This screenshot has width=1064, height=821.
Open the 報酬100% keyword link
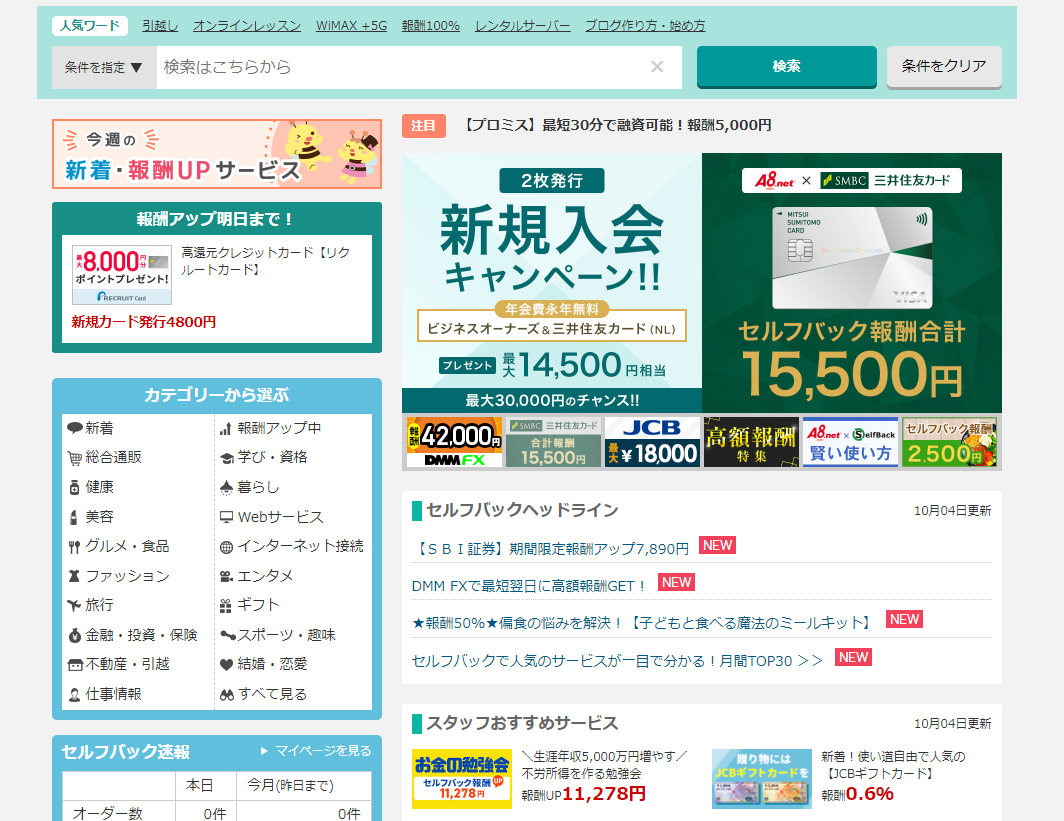(x=431, y=26)
